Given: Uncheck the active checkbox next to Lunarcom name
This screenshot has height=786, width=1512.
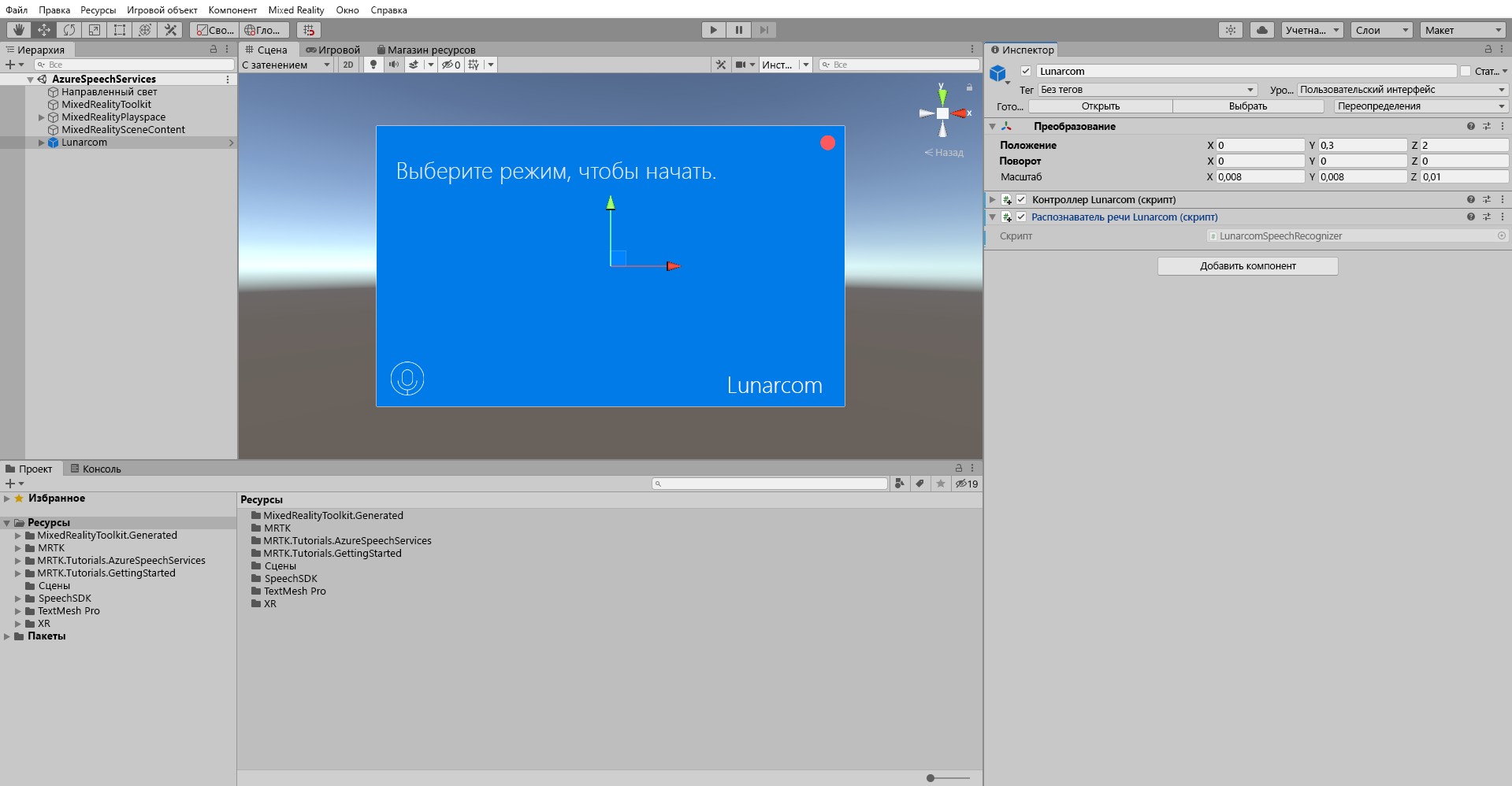Looking at the screenshot, I should click(x=1026, y=71).
